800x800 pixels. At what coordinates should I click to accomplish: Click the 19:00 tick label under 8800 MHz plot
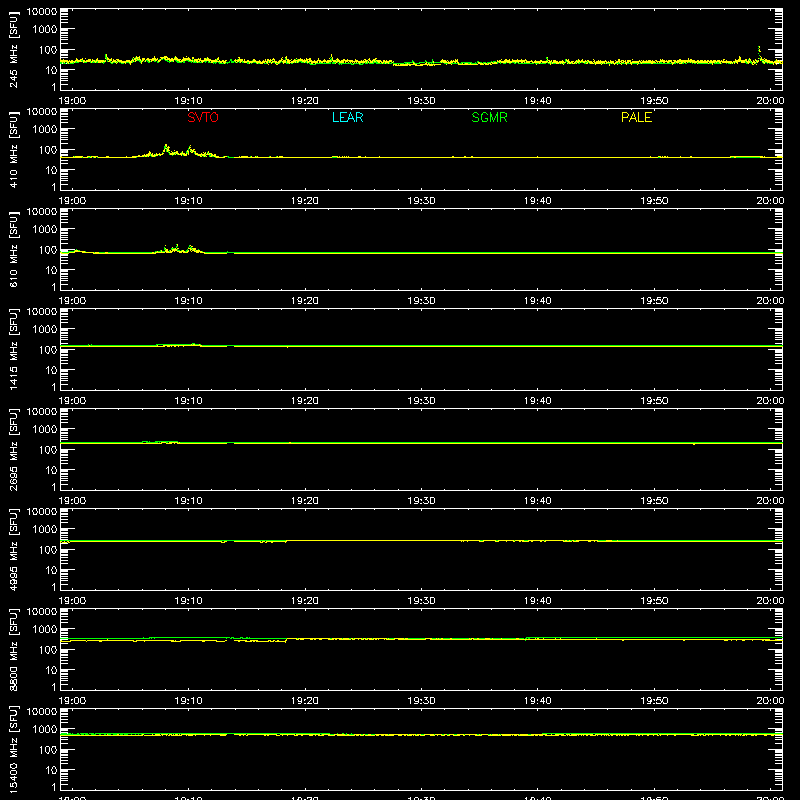[x=72, y=701]
